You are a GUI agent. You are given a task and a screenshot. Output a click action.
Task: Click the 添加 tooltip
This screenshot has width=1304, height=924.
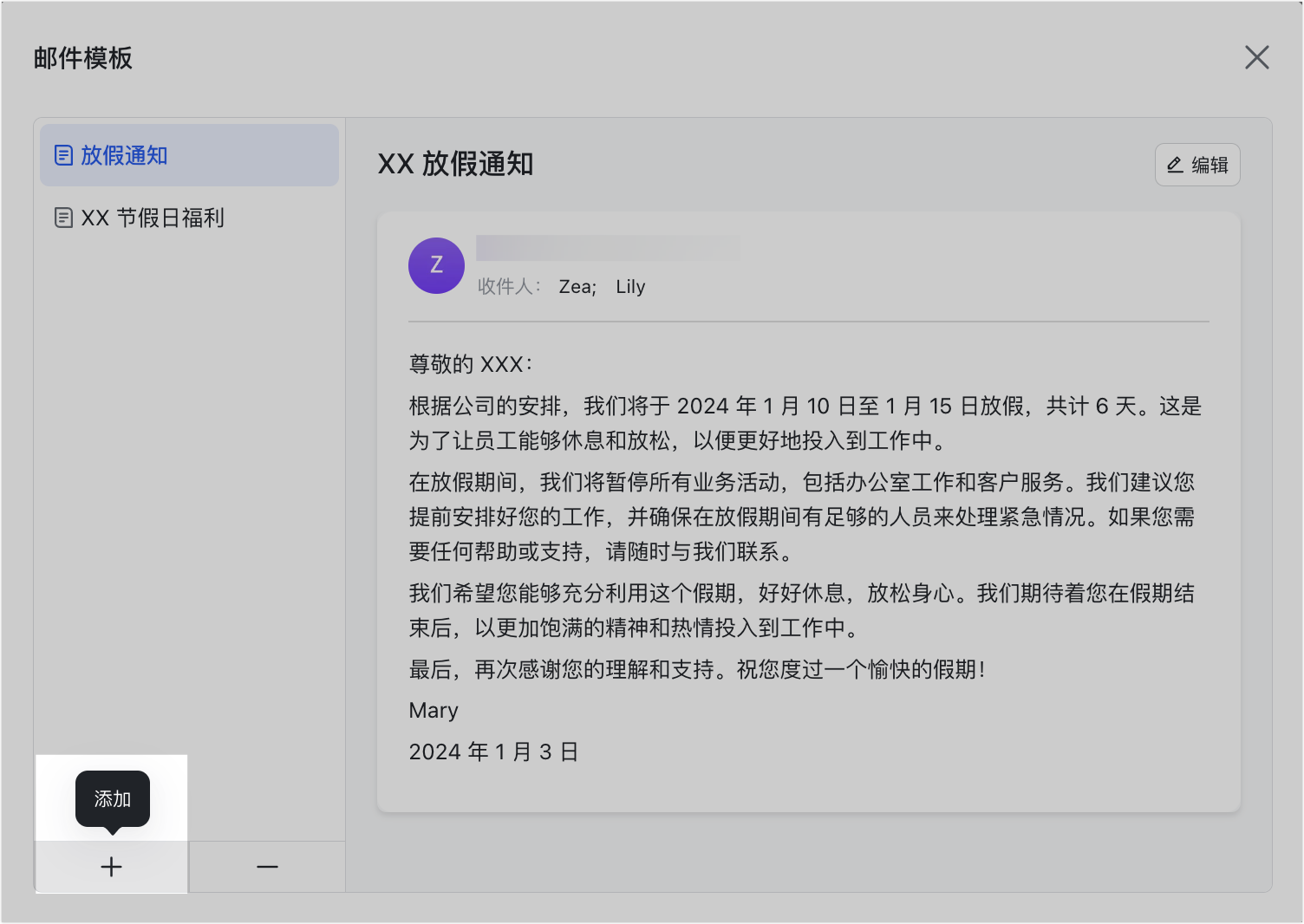(x=113, y=798)
